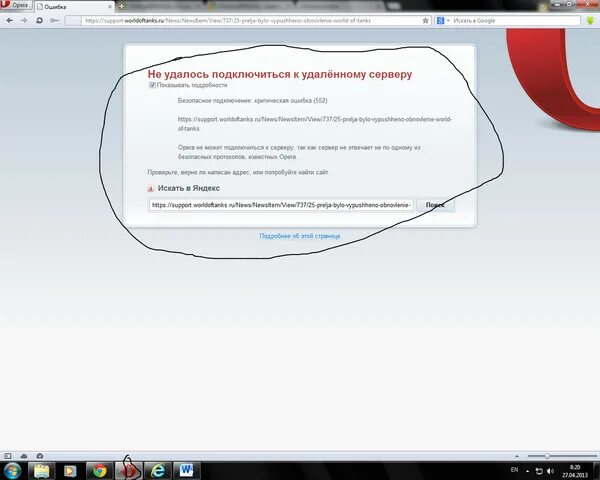
Task: Select the Ошибка tab
Action: click(x=75, y=7)
